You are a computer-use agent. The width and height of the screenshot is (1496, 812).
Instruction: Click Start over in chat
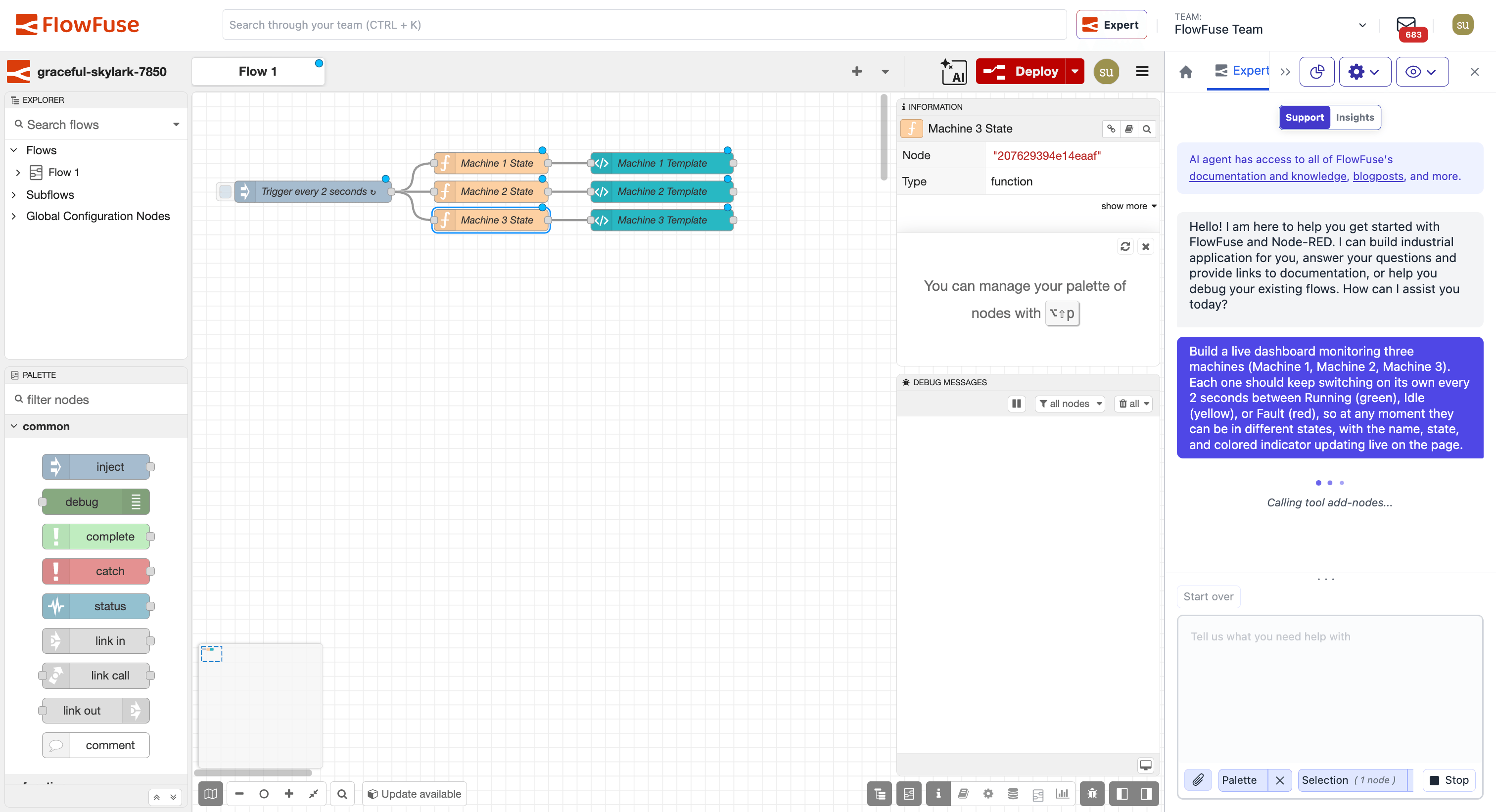coord(1208,597)
